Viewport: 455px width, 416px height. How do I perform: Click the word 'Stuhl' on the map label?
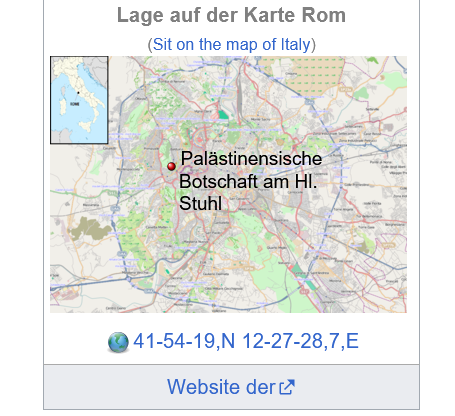200,203
